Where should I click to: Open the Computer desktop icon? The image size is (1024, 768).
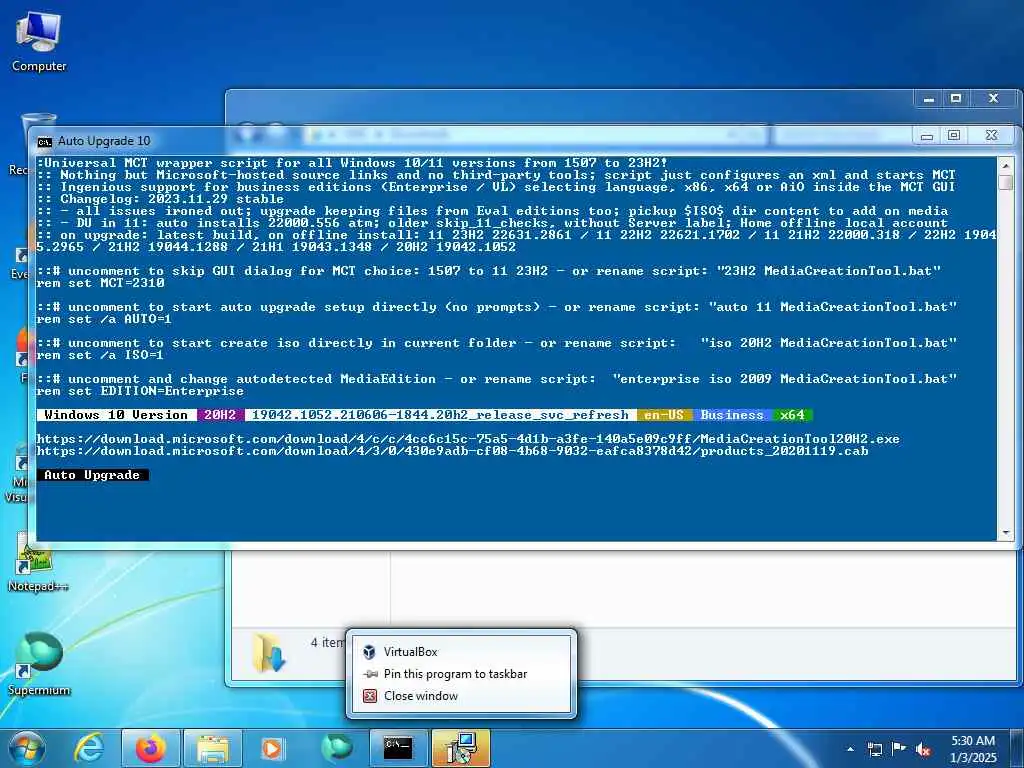click(39, 42)
